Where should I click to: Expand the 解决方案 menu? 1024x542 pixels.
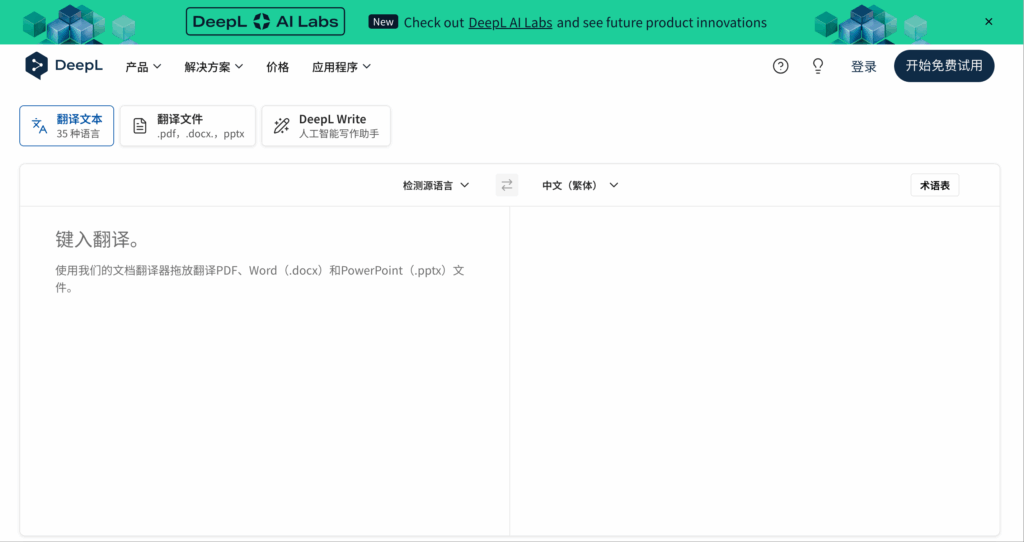pyautogui.click(x=214, y=67)
